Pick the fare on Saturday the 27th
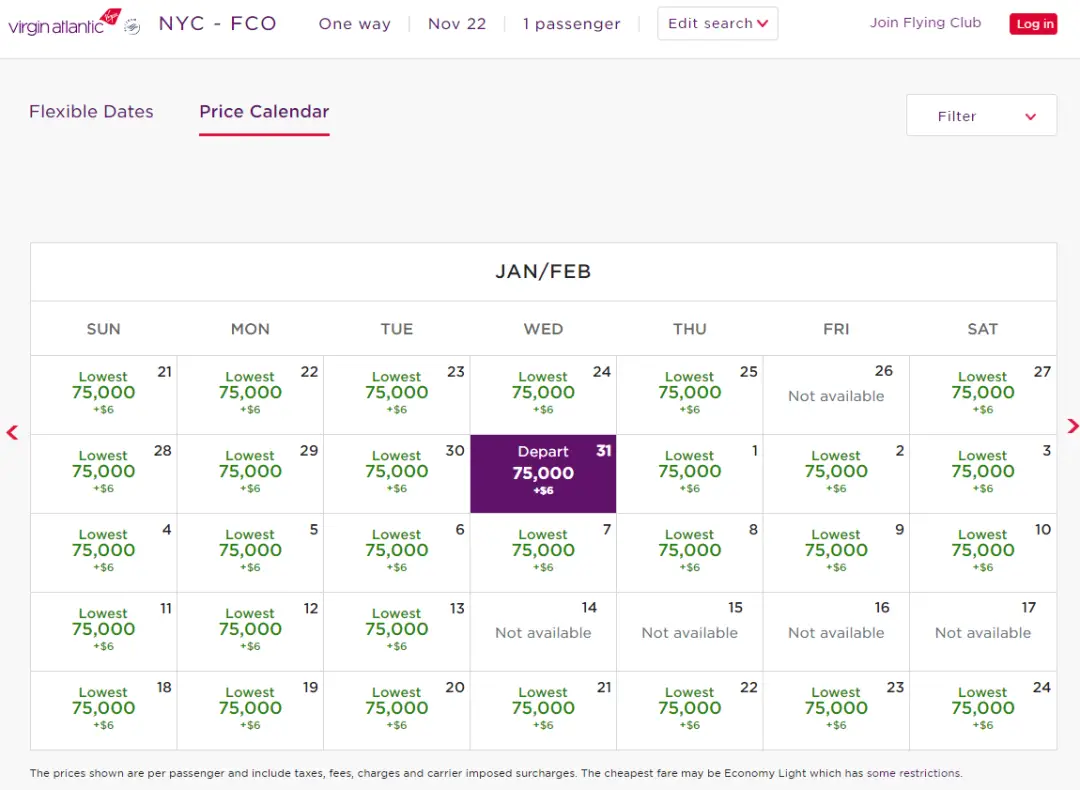 point(982,394)
